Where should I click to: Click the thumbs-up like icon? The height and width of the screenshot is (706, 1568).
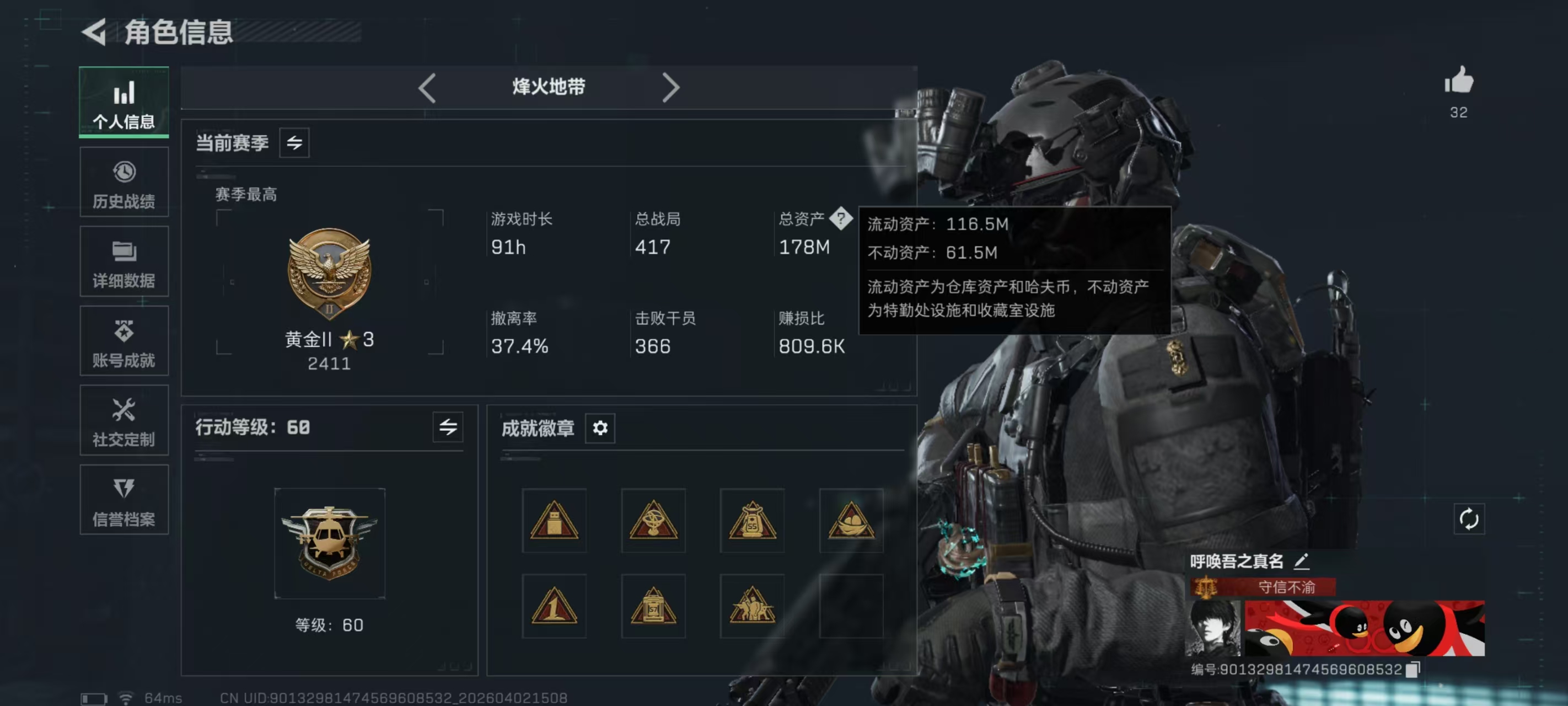click(1458, 80)
